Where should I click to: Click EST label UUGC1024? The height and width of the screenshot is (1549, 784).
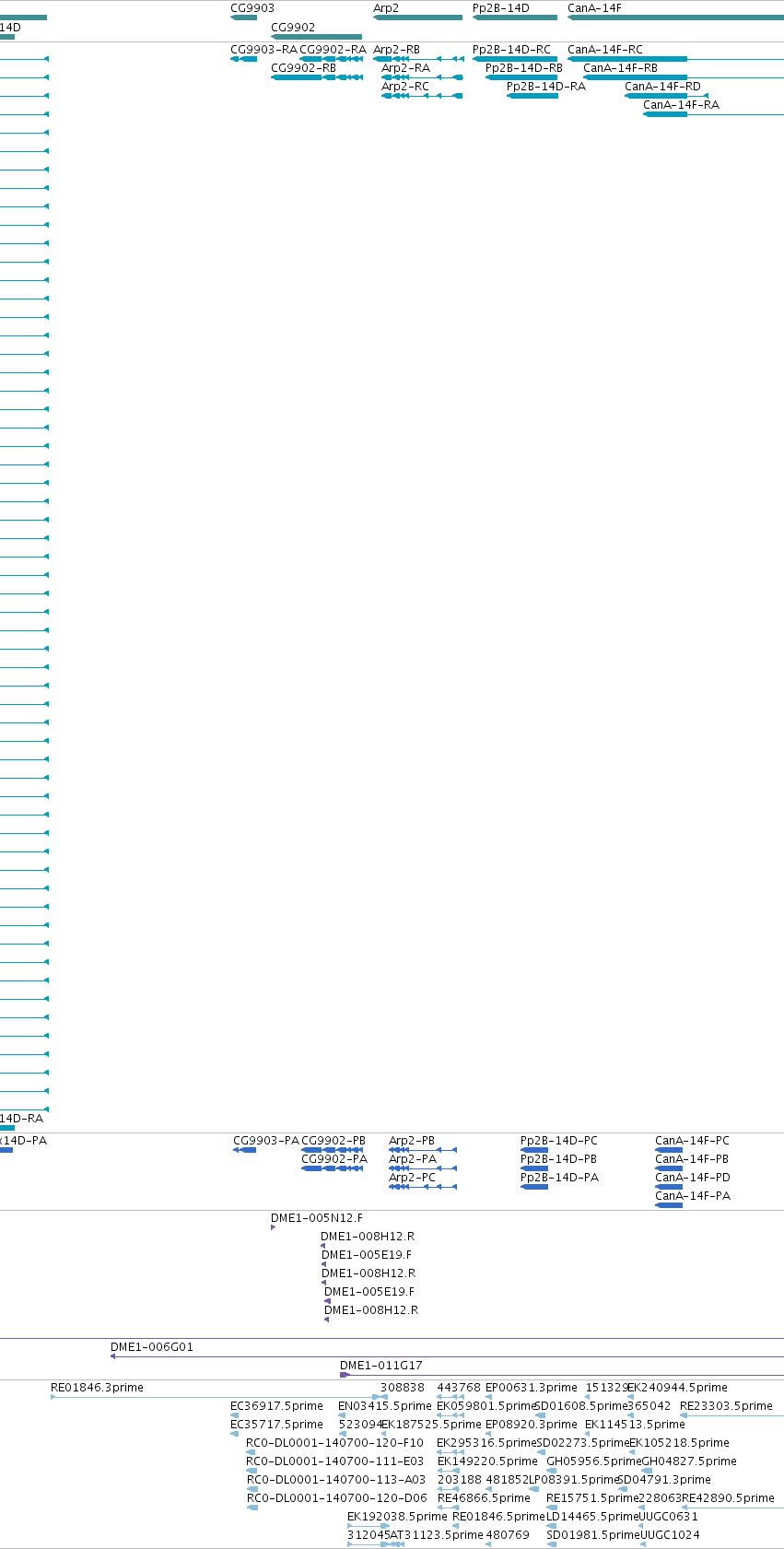670,1535
